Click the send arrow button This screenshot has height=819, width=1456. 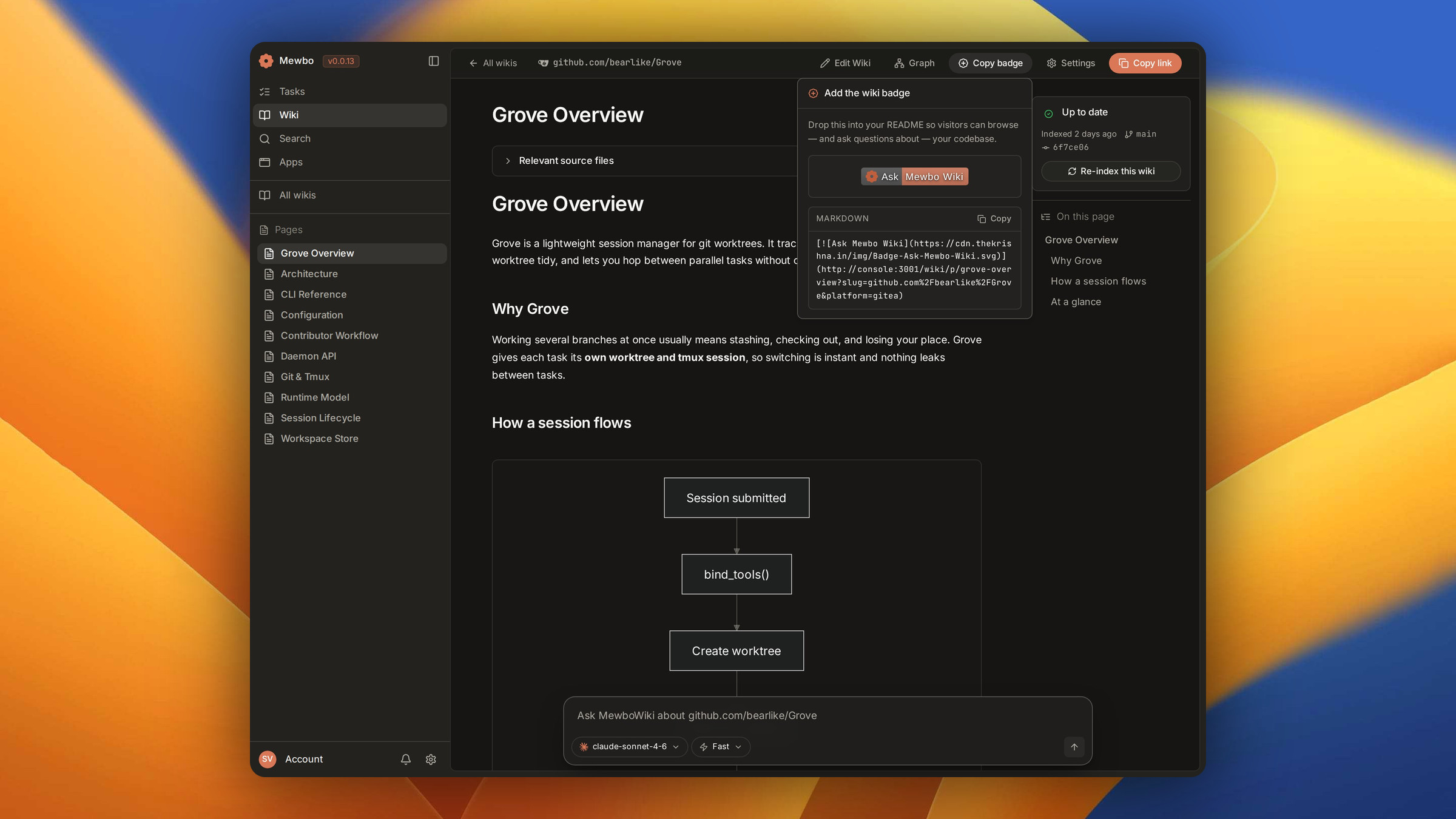1074,747
